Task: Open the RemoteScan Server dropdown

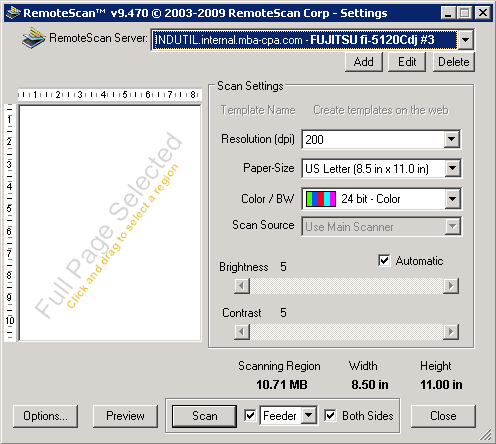Action: pyautogui.click(x=465, y=40)
